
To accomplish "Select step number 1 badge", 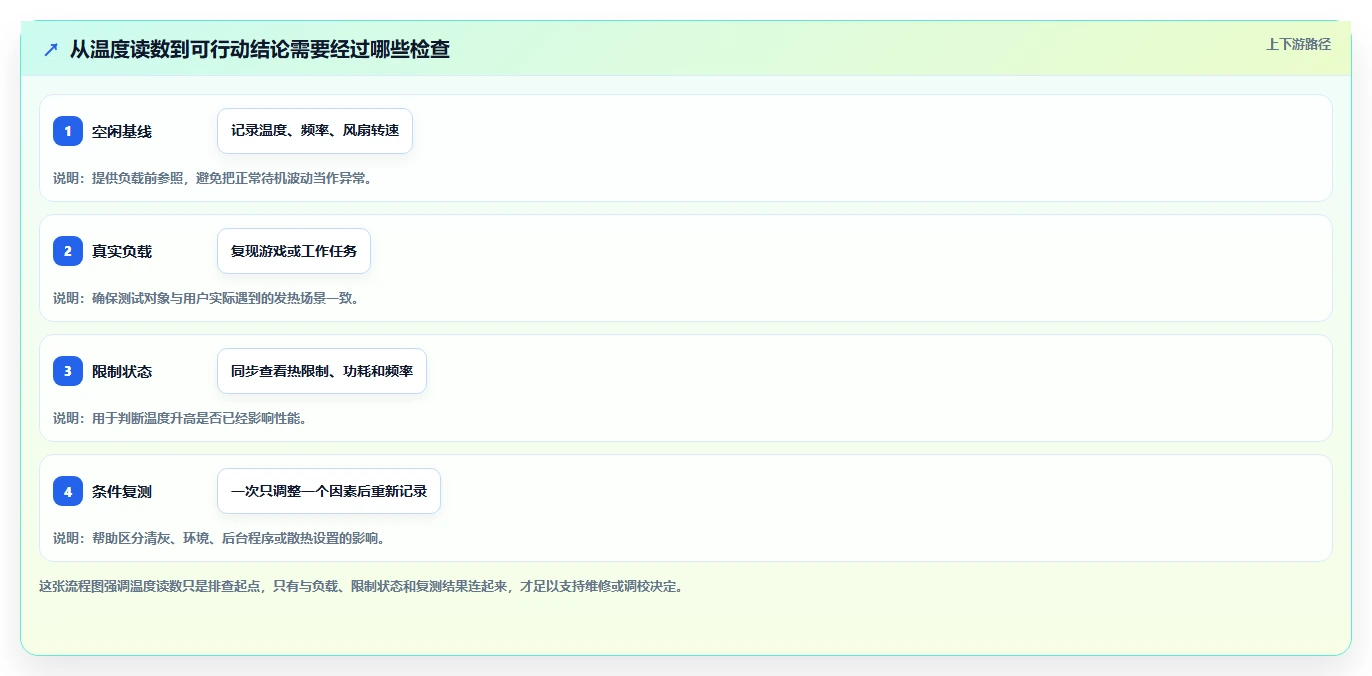I will [x=68, y=131].
